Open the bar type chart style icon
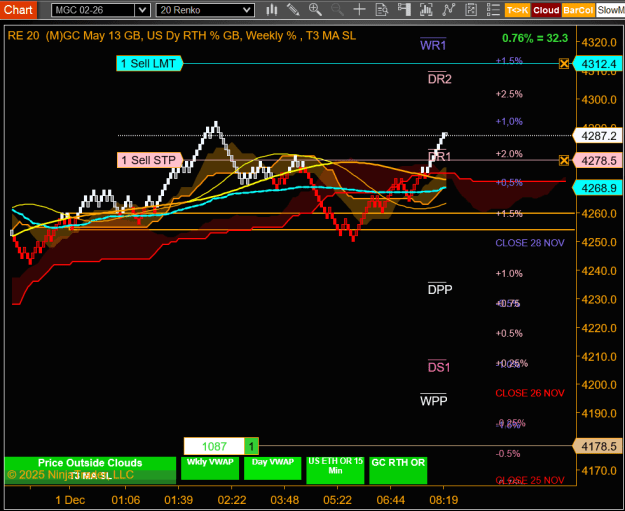 (272, 10)
